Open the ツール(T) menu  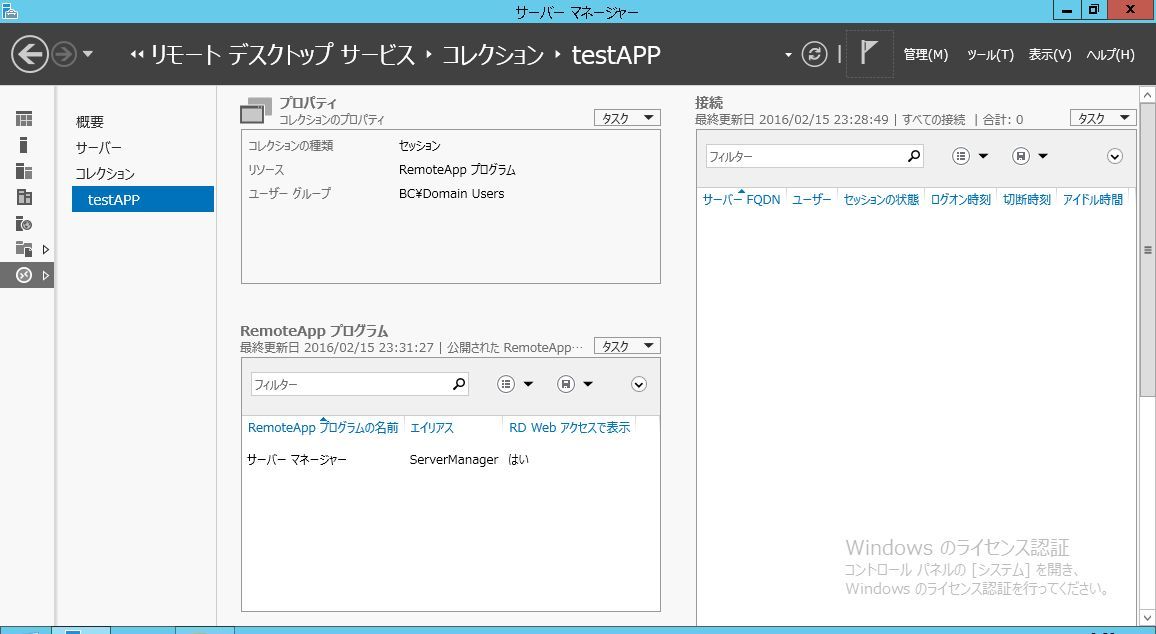tap(990, 55)
